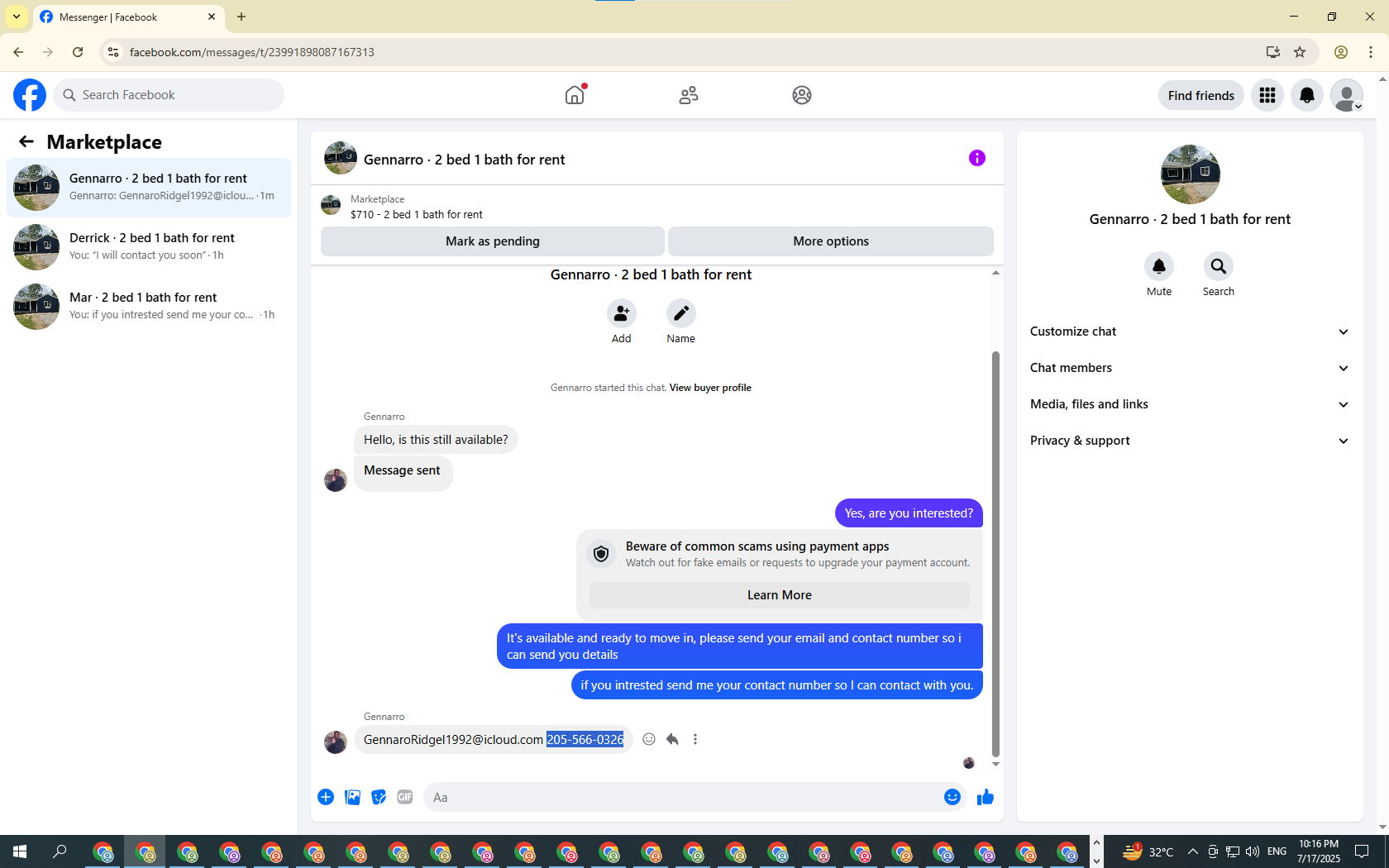Open conversation information purple icon
Image resolution: width=1389 pixels, height=868 pixels.
click(x=977, y=158)
